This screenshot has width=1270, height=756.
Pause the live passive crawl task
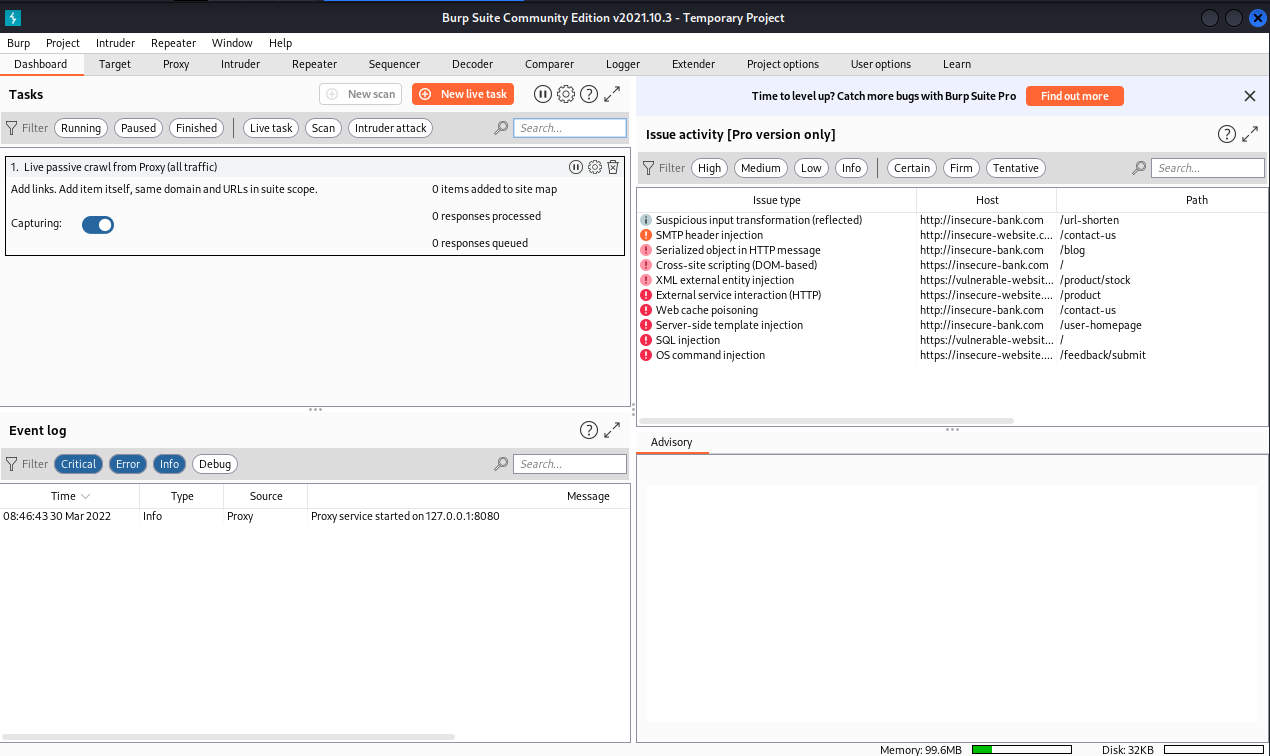(x=576, y=167)
